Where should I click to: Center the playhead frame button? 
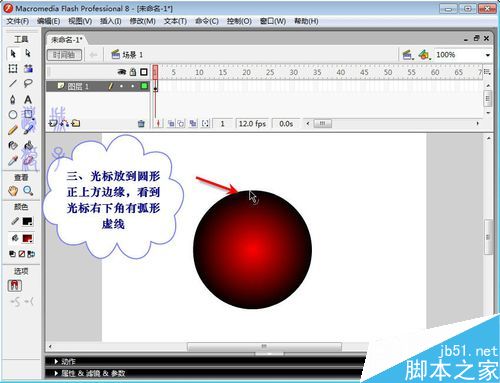click(158, 124)
